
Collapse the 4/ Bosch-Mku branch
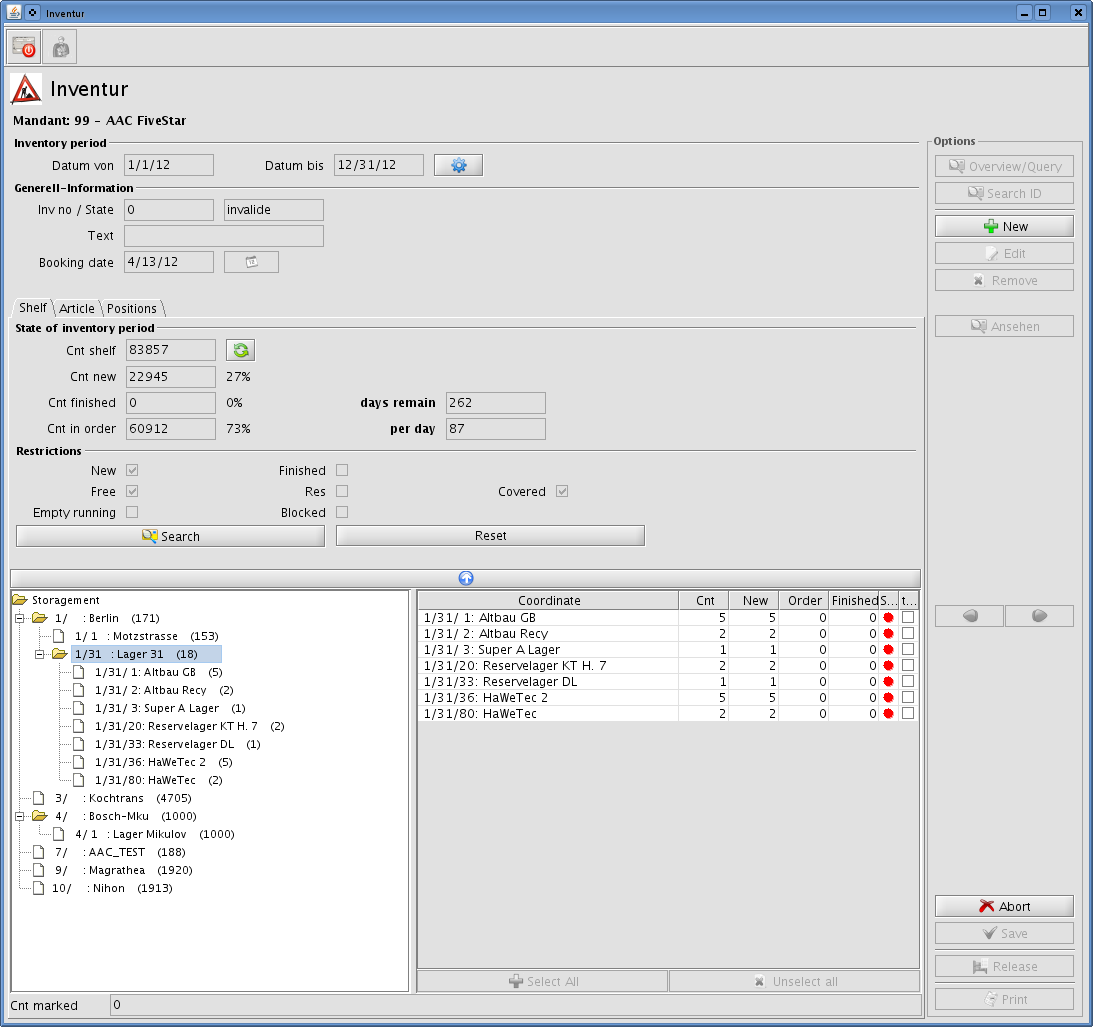point(20,816)
